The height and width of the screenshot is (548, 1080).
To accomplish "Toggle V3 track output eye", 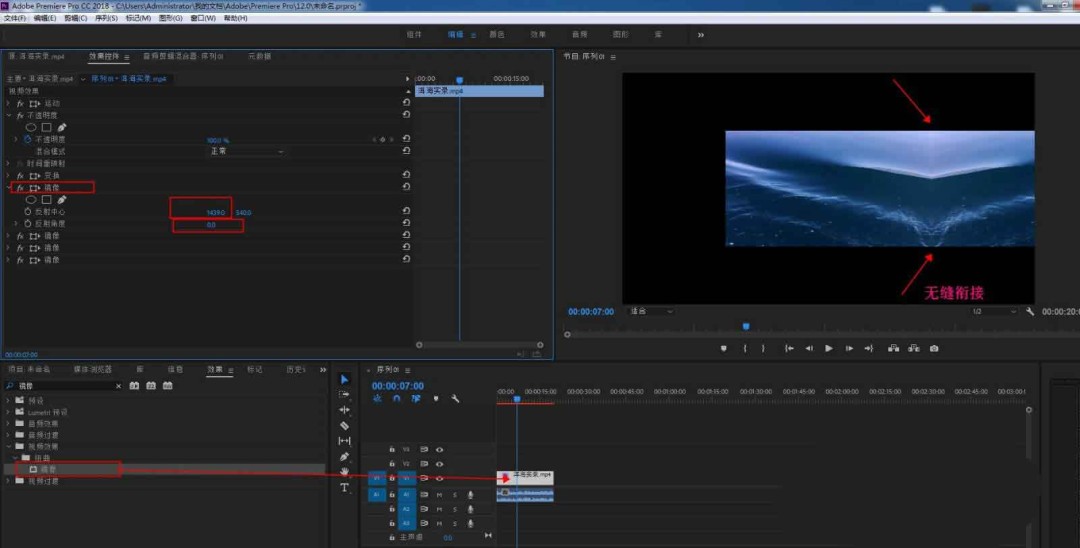I will (439, 450).
